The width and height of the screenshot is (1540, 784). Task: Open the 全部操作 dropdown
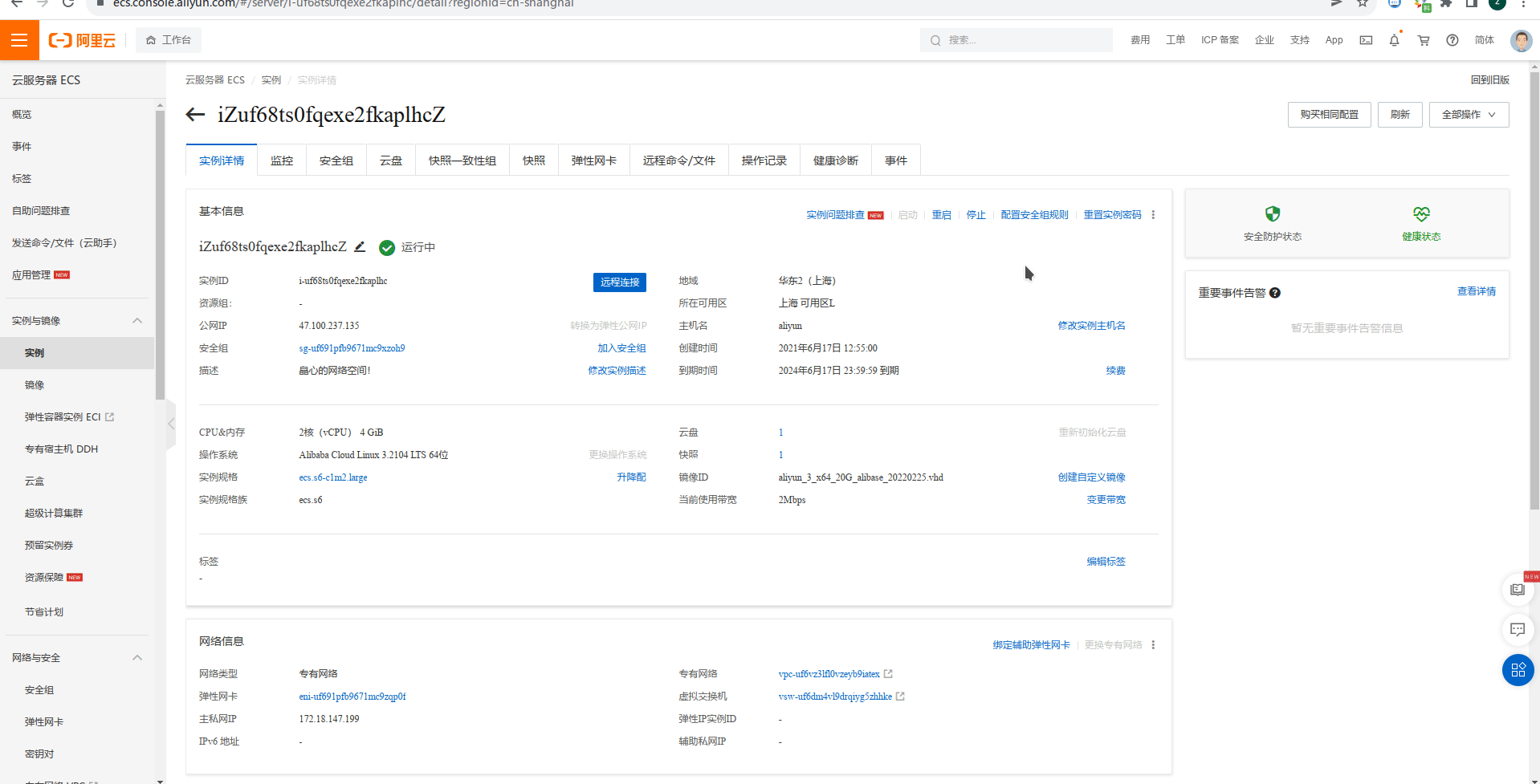click(1469, 115)
